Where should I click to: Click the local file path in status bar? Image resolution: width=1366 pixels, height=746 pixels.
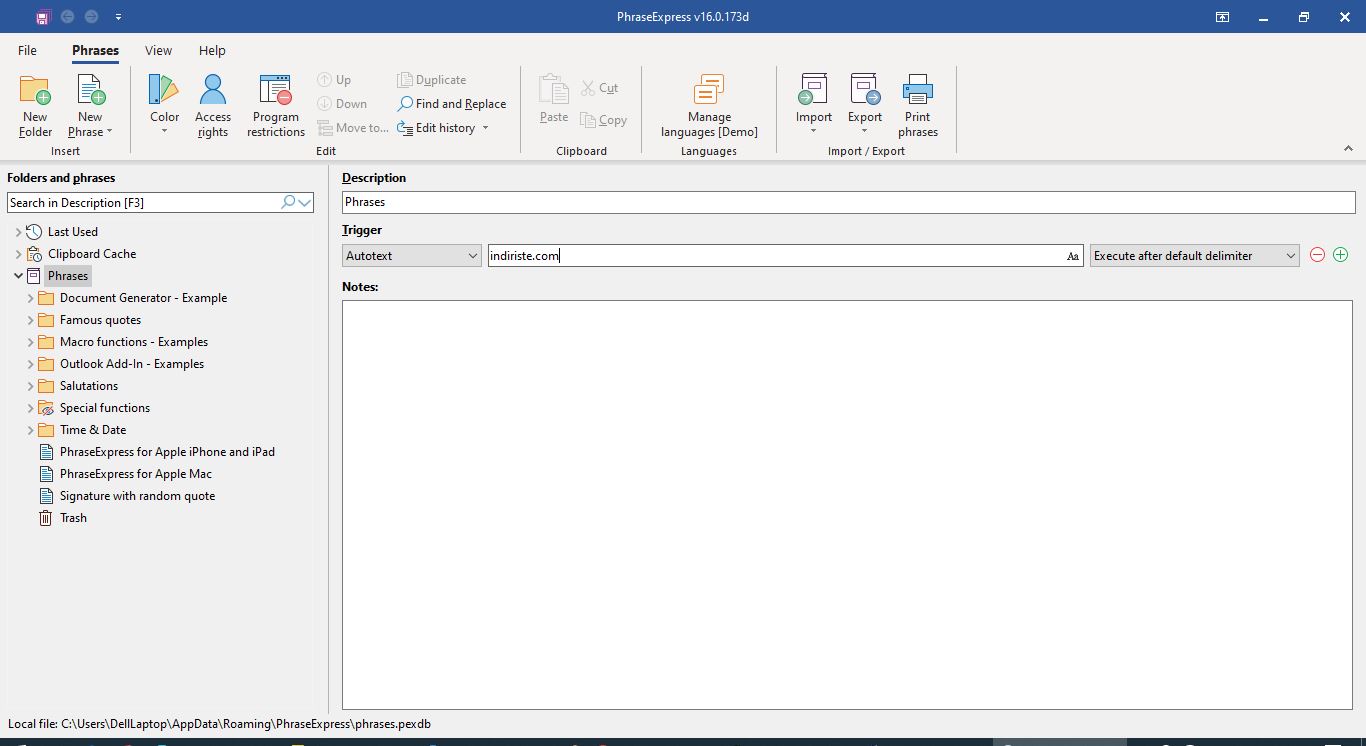219,724
